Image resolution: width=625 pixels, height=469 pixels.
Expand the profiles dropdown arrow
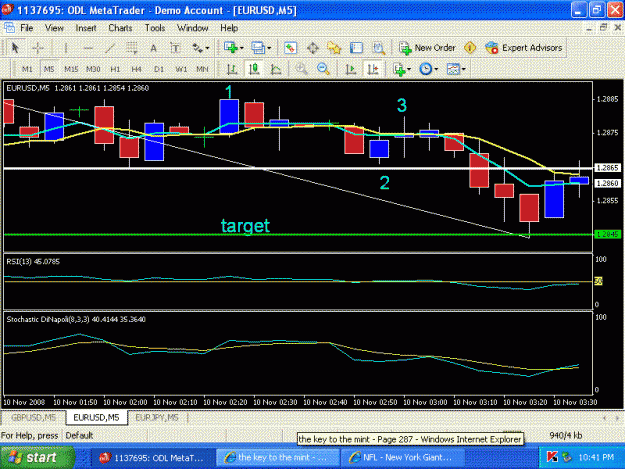pos(269,48)
